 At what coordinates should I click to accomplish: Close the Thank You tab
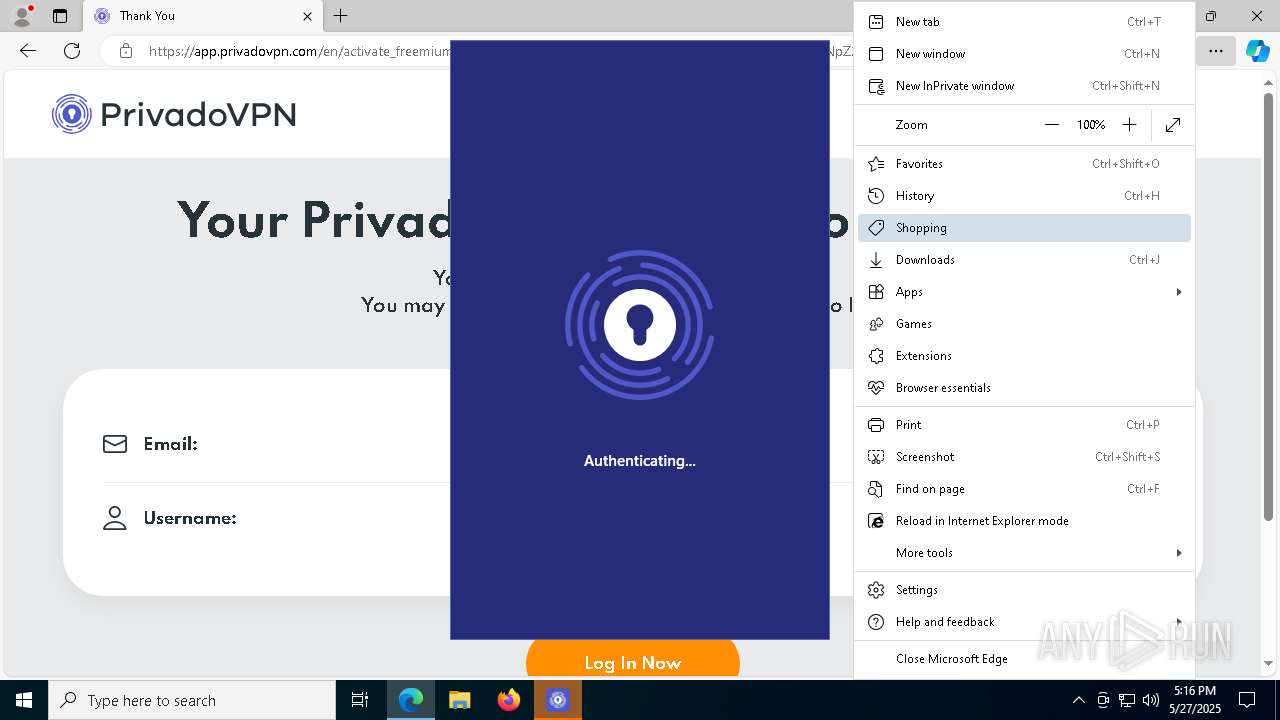[307, 16]
